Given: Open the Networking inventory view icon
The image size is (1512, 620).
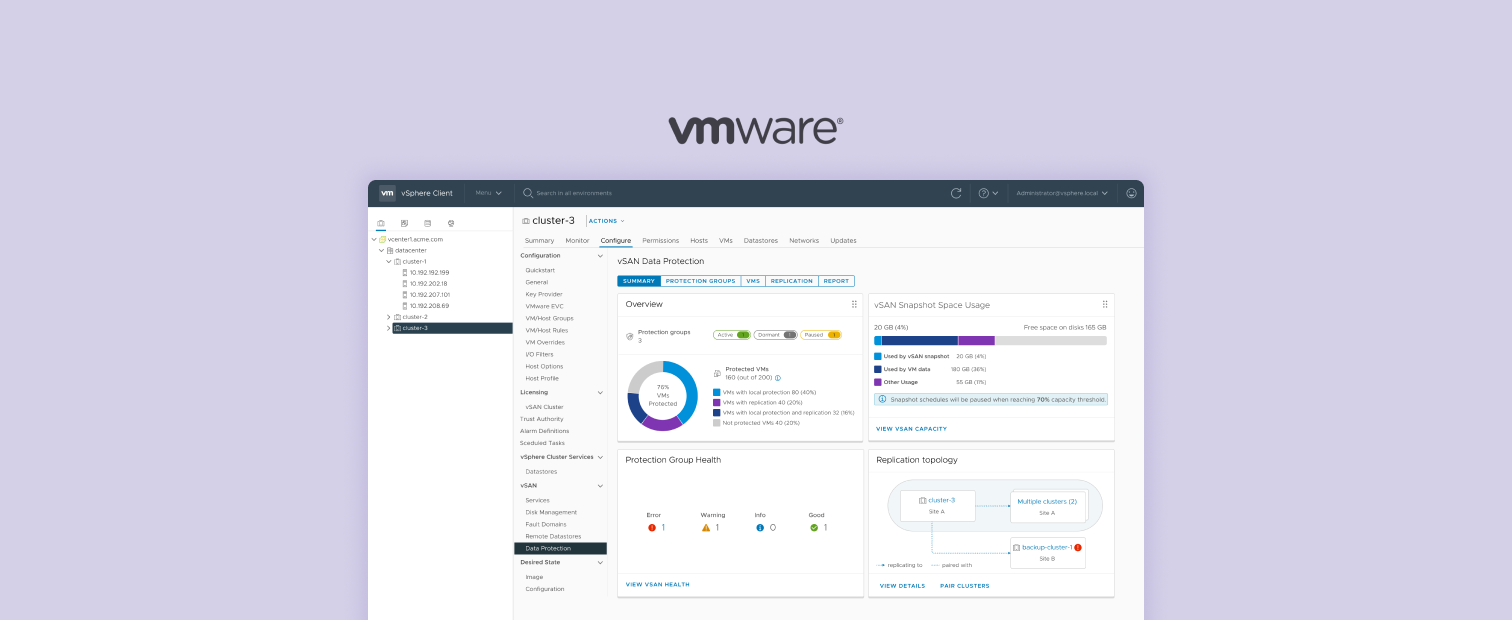Looking at the screenshot, I should 451,223.
